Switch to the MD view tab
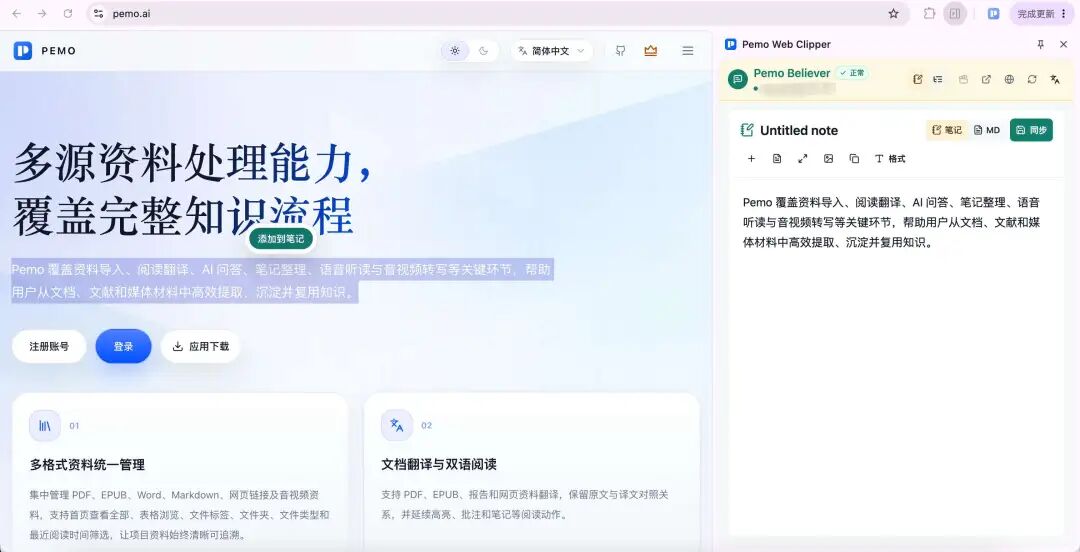The image size is (1080, 552). click(987, 130)
